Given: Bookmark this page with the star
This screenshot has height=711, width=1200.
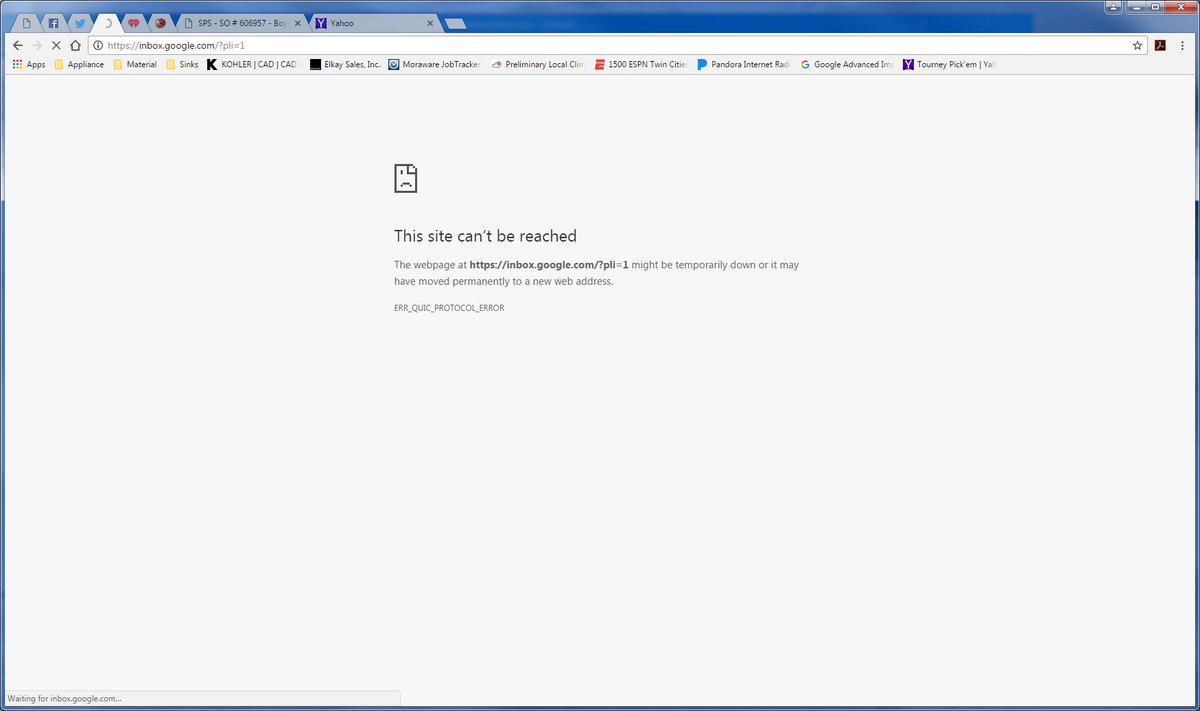Looking at the screenshot, I should click(x=1137, y=45).
